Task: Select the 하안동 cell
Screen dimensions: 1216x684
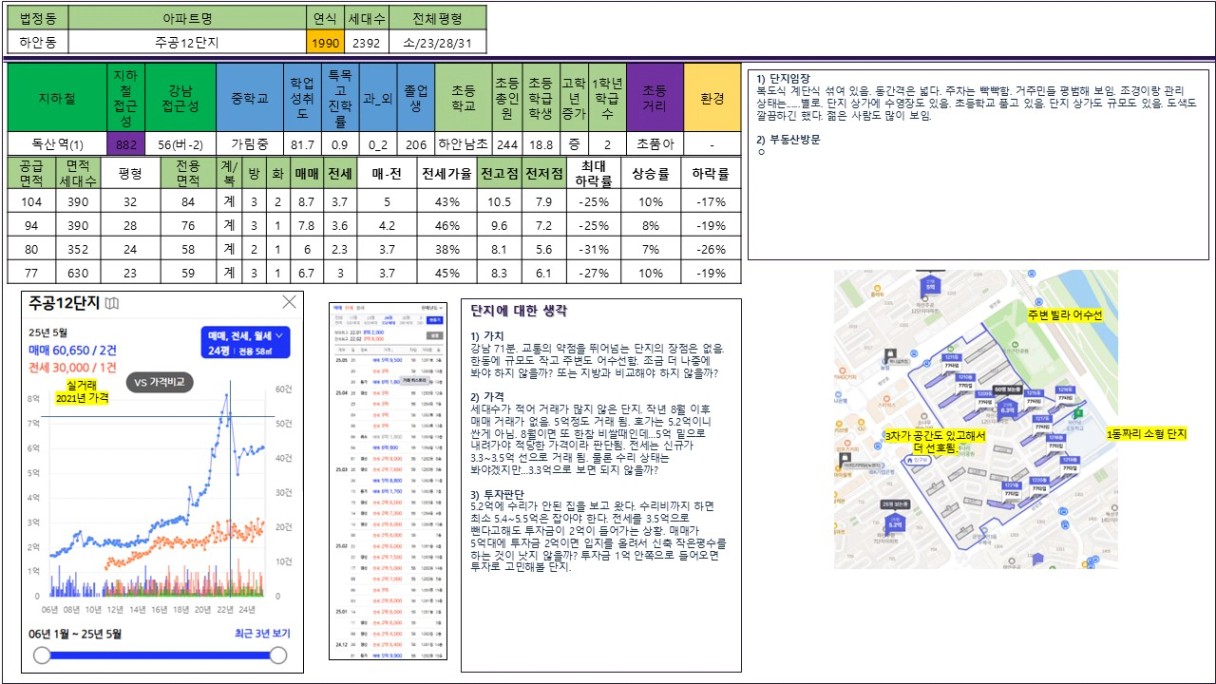Action: pyautogui.click(x=37, y=43)
